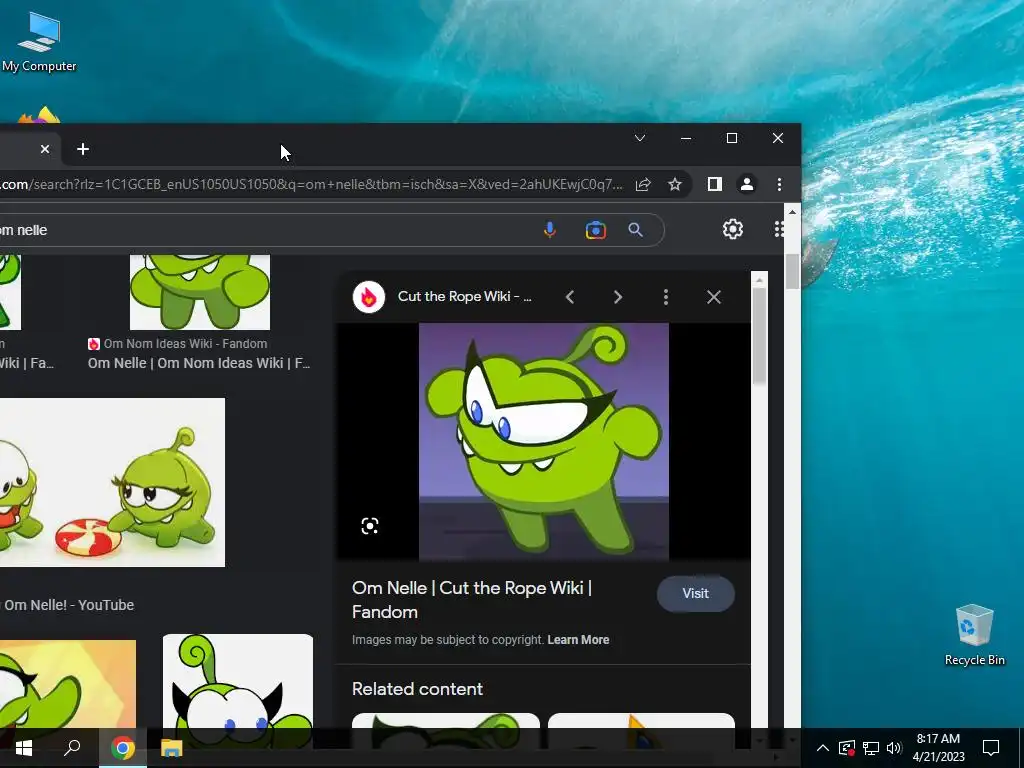Click the page scrollbar up arrow

pos(792,212)
